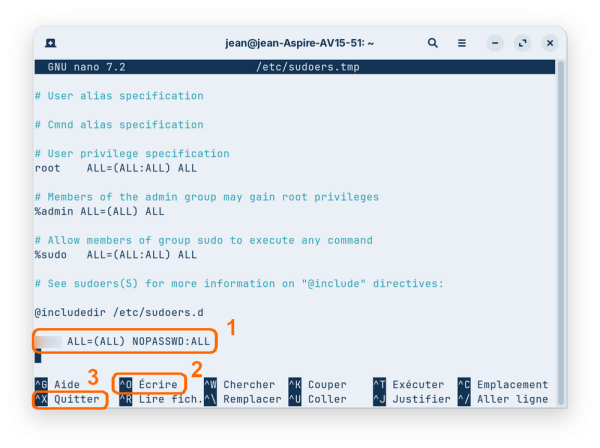
Task: Click the Couper shortcut
Action: point(316,385)
